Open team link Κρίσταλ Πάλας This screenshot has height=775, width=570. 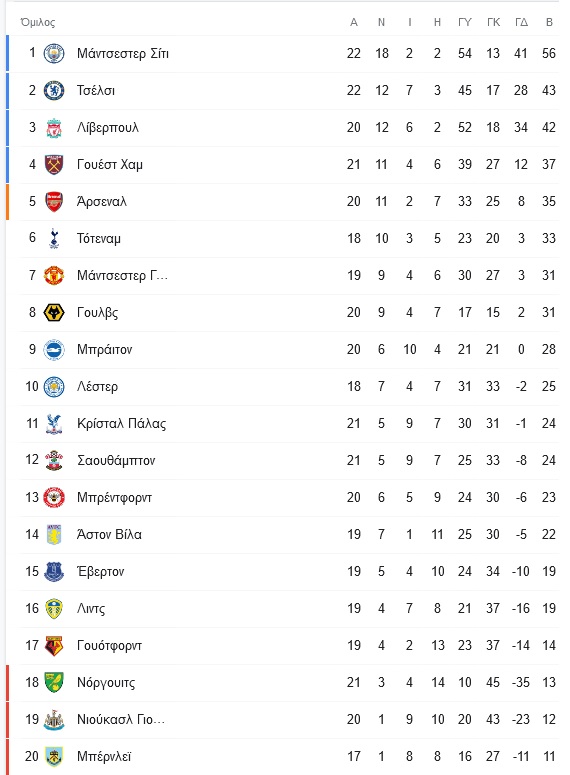point(121,424)
